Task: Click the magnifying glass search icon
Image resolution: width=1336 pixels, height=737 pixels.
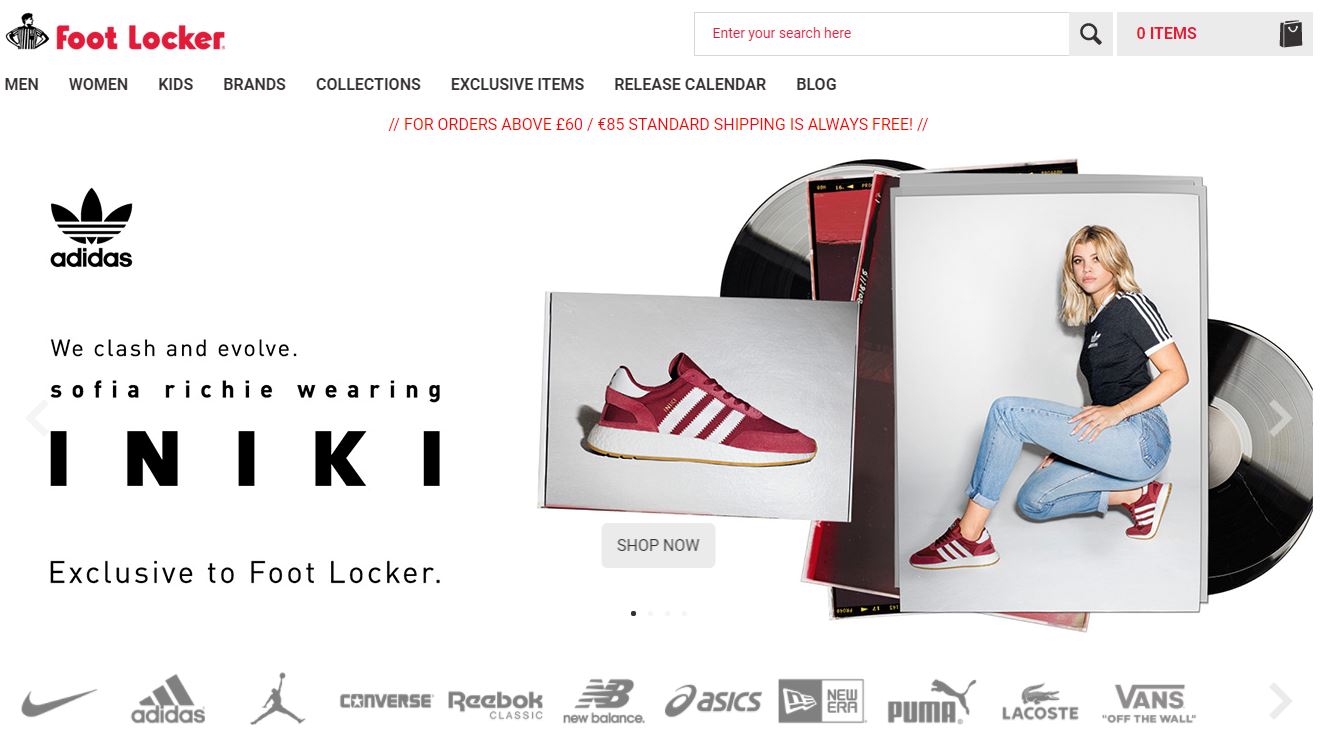Action: click(1090, 34)
